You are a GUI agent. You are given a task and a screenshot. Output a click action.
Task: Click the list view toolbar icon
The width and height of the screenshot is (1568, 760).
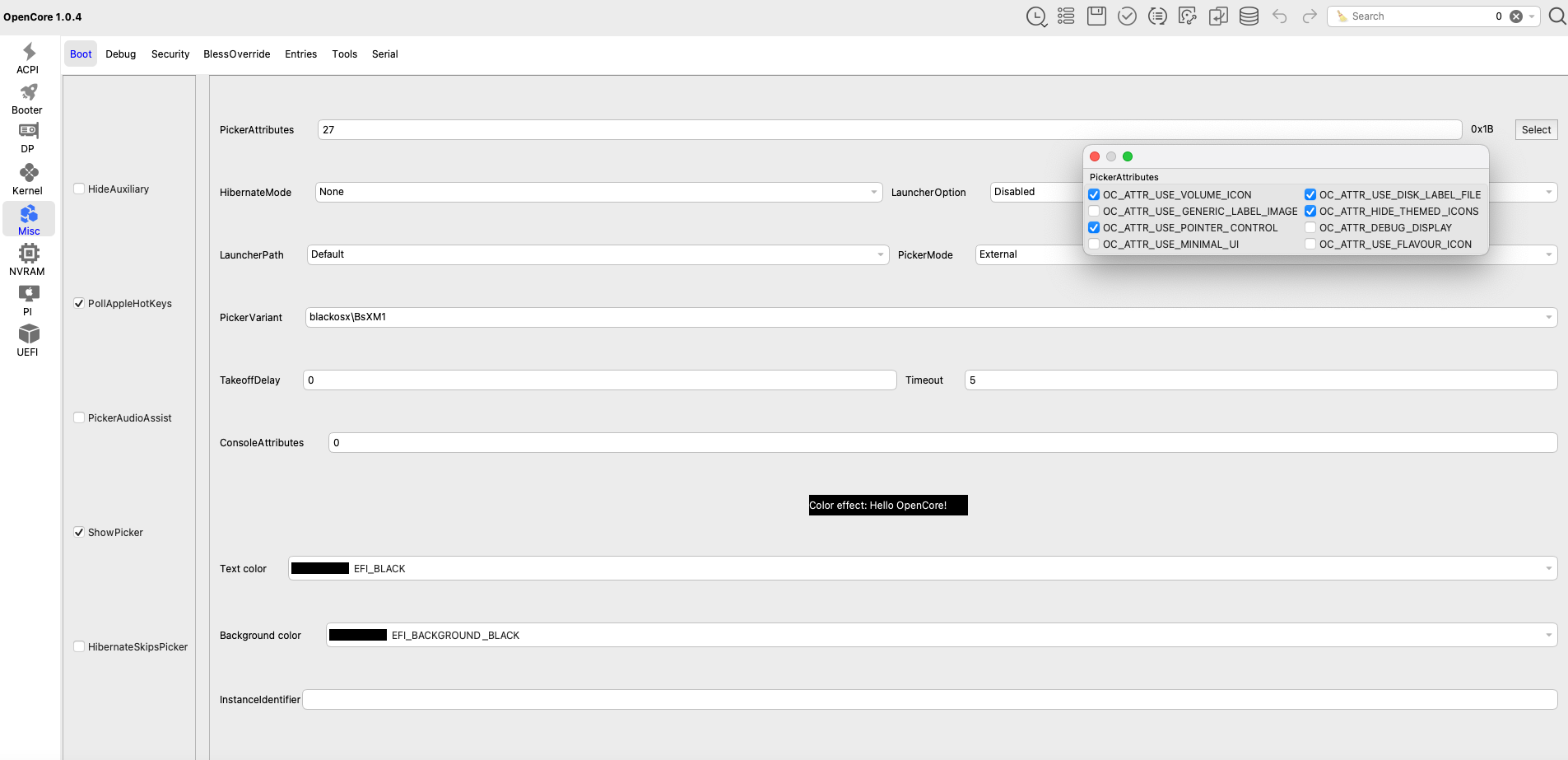coord(1066,16)
